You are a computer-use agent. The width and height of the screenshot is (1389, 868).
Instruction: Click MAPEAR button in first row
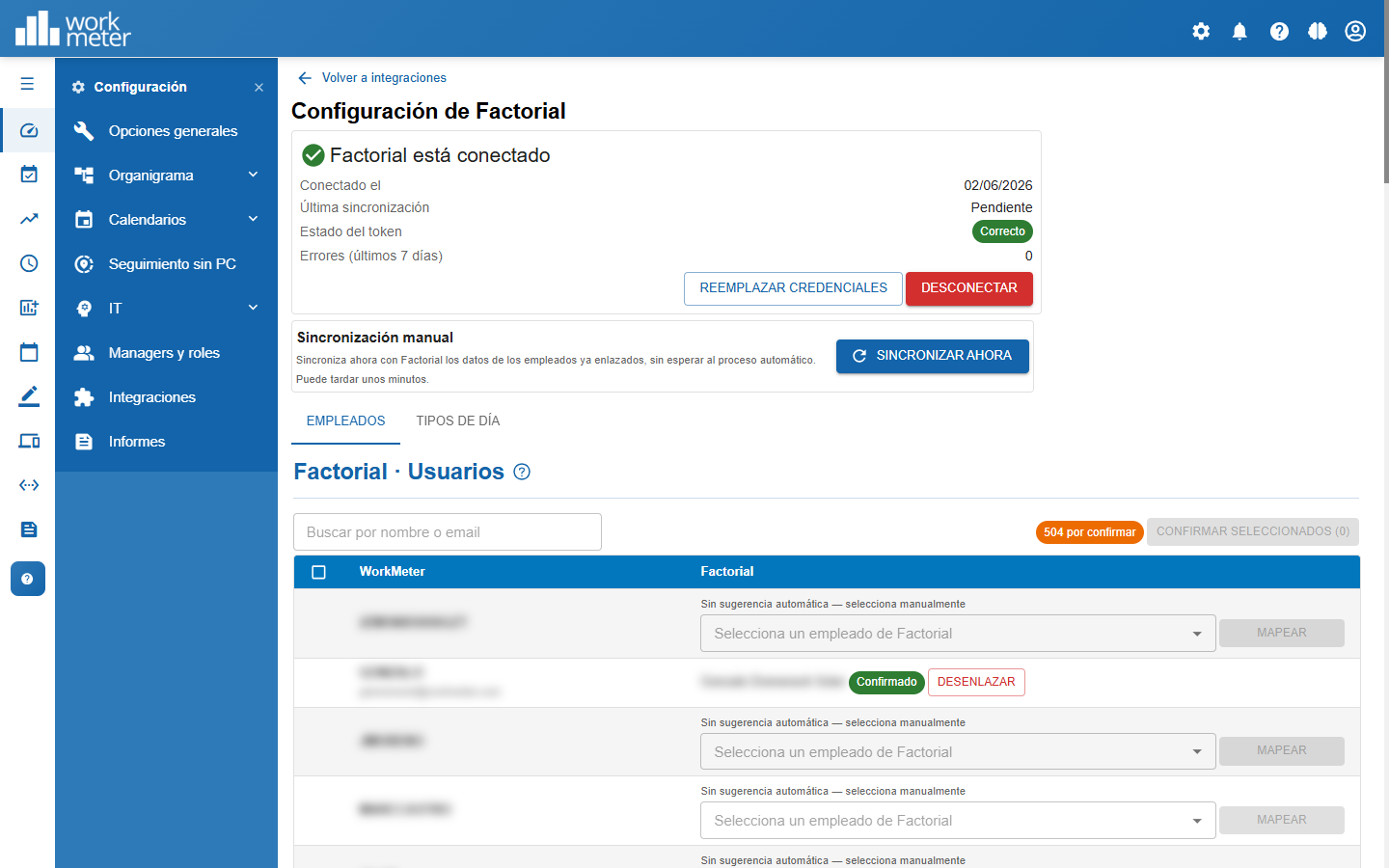1282,633
